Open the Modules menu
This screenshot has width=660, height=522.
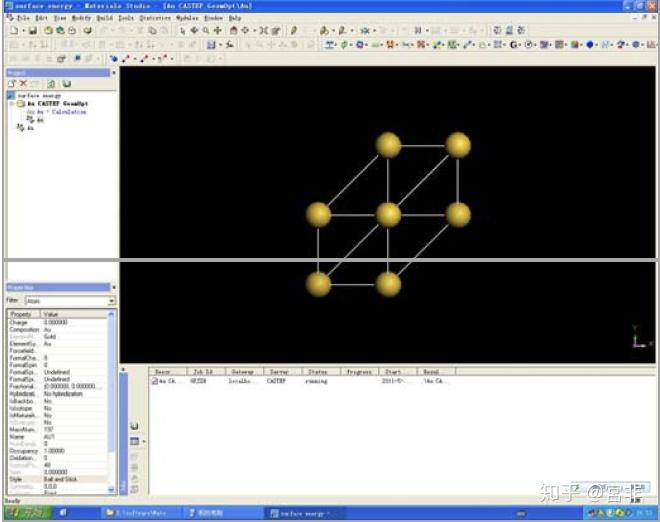187,18
